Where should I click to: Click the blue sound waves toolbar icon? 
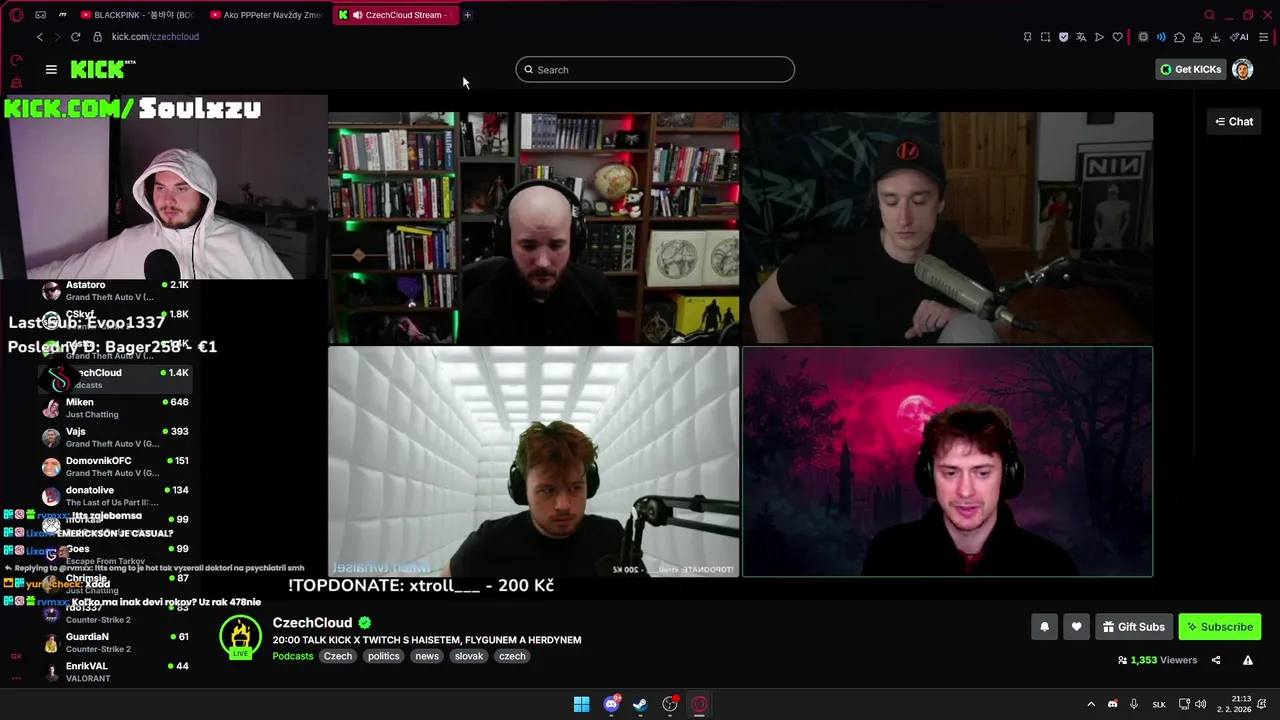(1161, 37)
